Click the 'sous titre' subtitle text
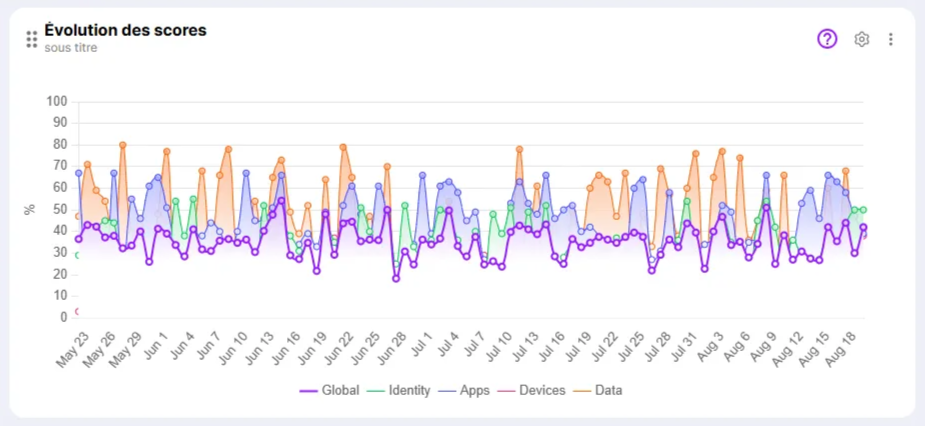 click(71, 48)
